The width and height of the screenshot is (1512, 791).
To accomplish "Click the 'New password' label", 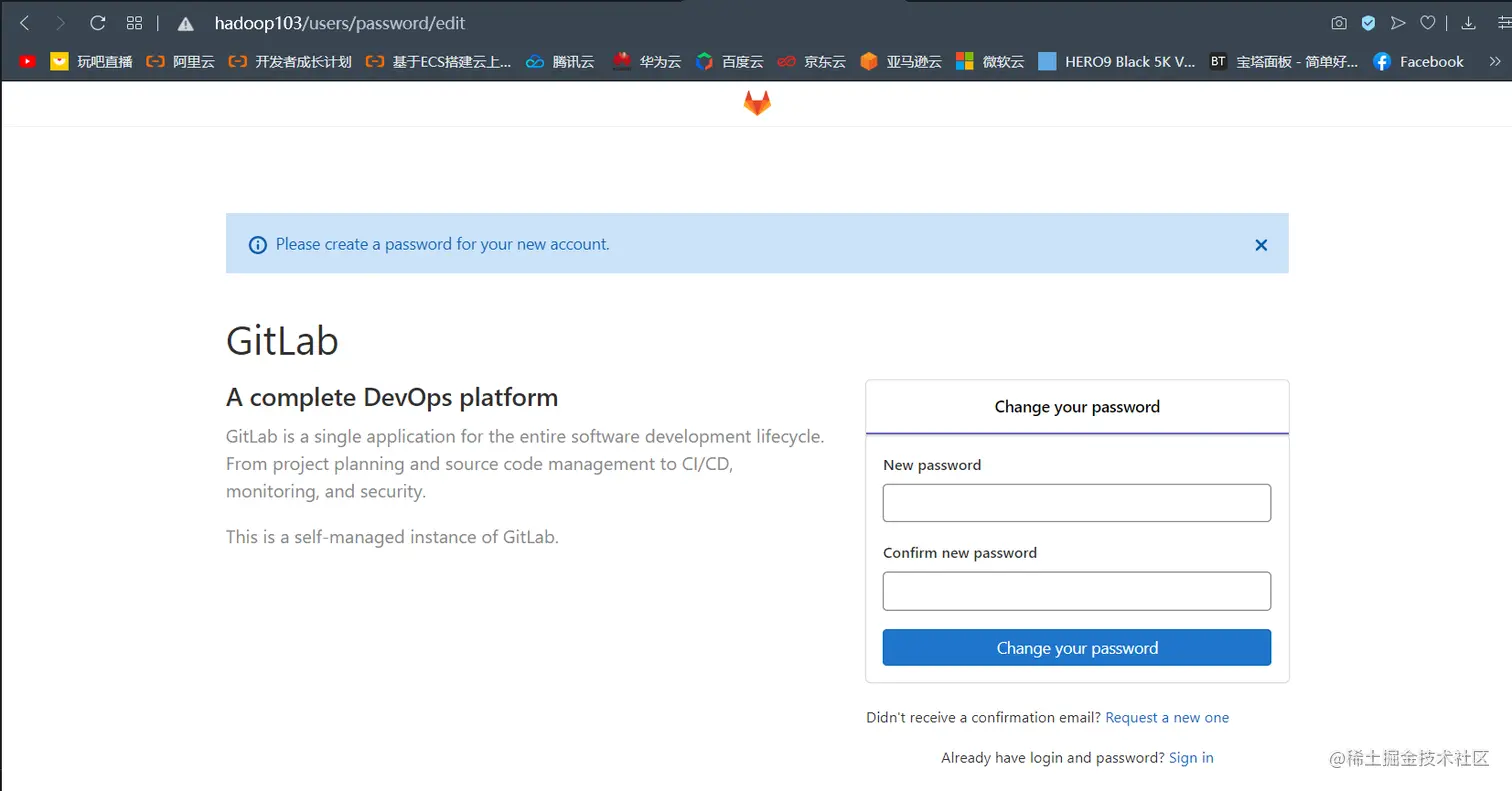I will click(x=932, y=465).
